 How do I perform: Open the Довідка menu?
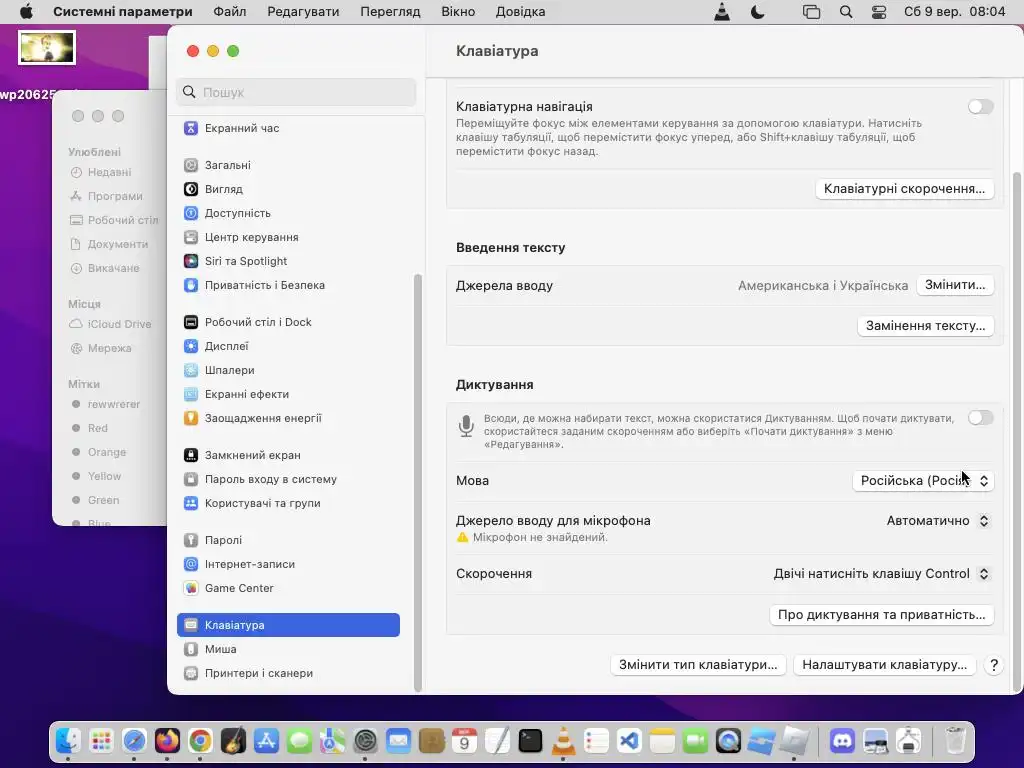pos(520,12)
